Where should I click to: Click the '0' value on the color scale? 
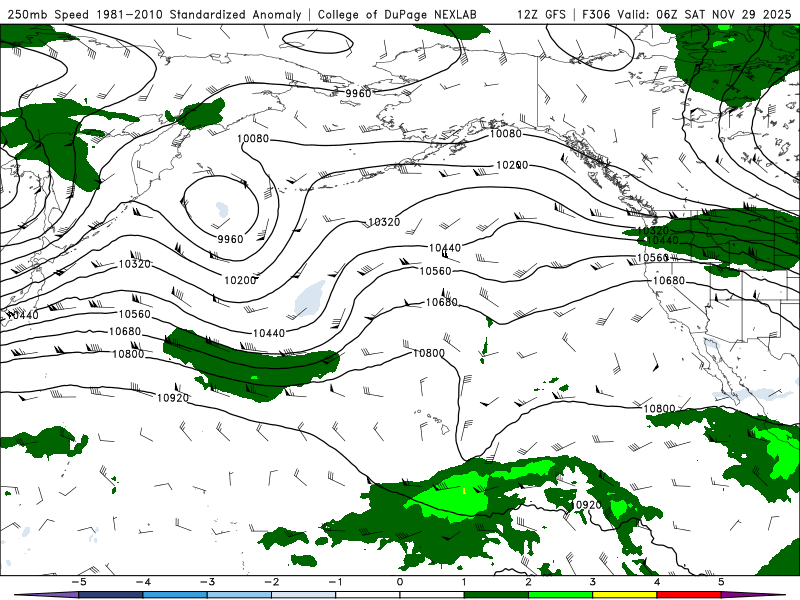tap(400, 582)
